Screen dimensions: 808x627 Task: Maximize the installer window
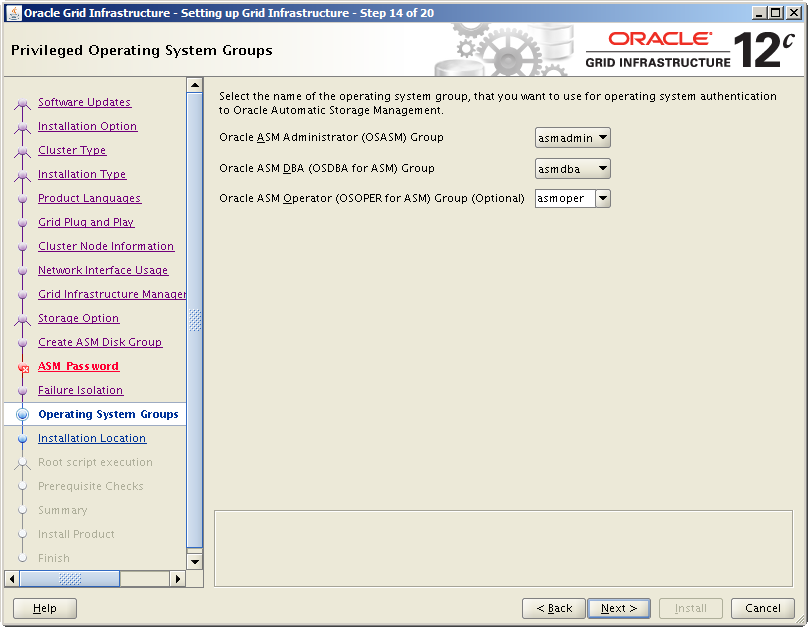(x=776, y=13)
